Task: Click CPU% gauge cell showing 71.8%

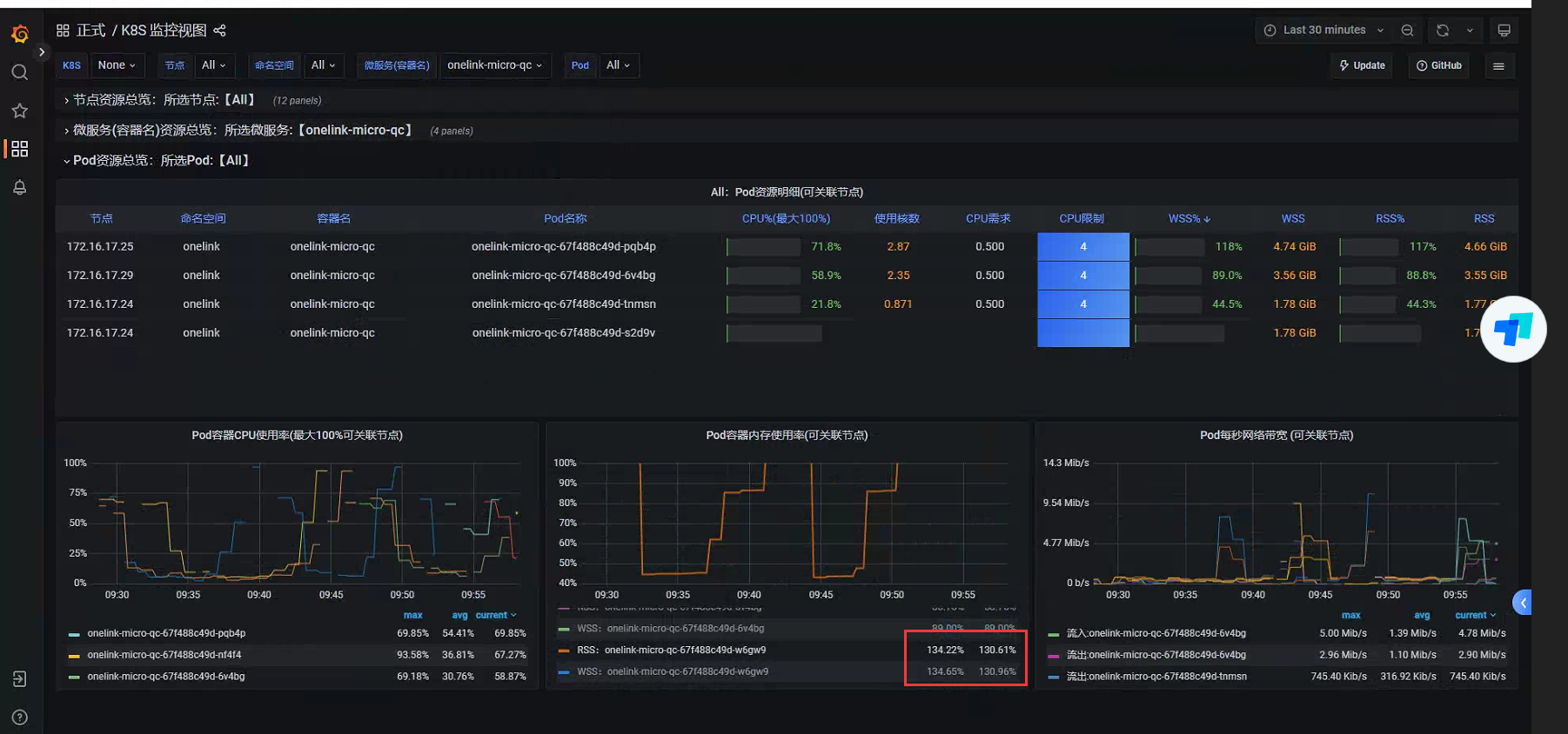Action: click(x=784, y=247)
